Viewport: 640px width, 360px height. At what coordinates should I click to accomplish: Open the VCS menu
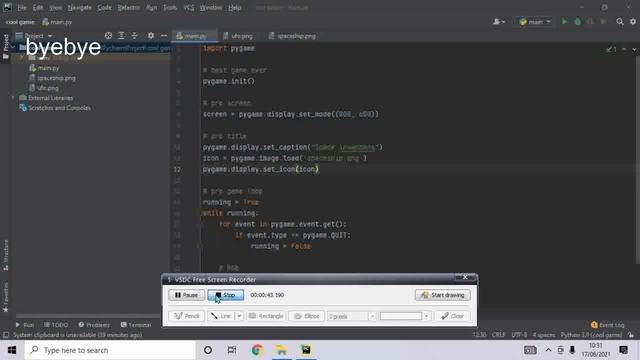pyautogui.click(x=189, y=7)
